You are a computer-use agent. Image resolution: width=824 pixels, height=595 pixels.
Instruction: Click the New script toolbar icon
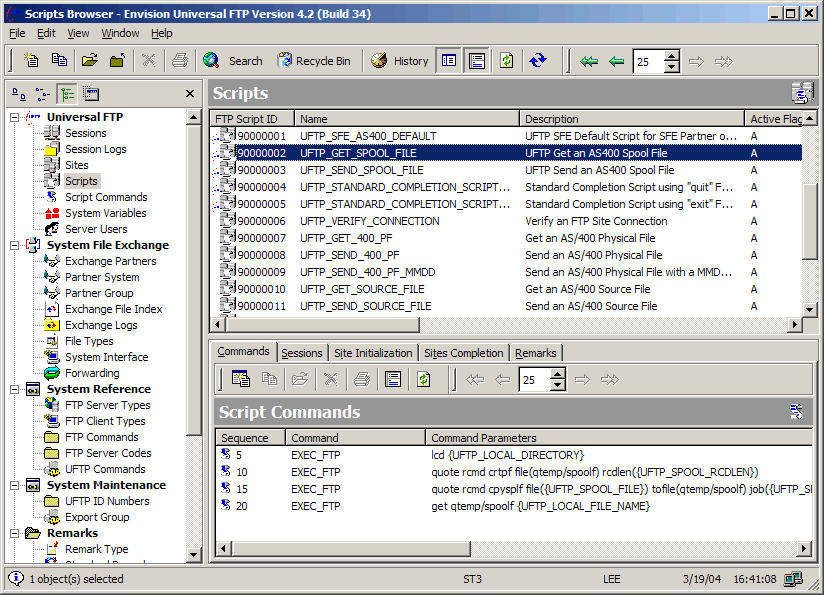tap(31, 61)
